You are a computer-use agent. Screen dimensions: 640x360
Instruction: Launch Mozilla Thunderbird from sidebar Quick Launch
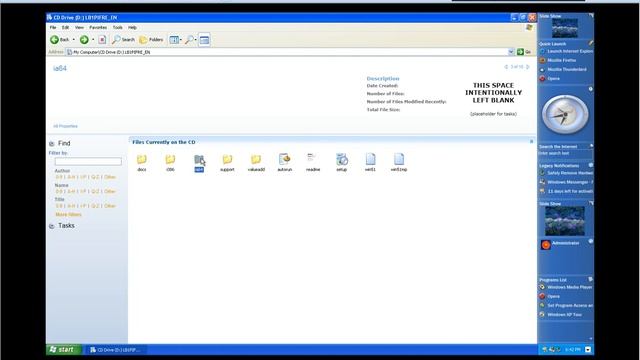coord(563,69)
